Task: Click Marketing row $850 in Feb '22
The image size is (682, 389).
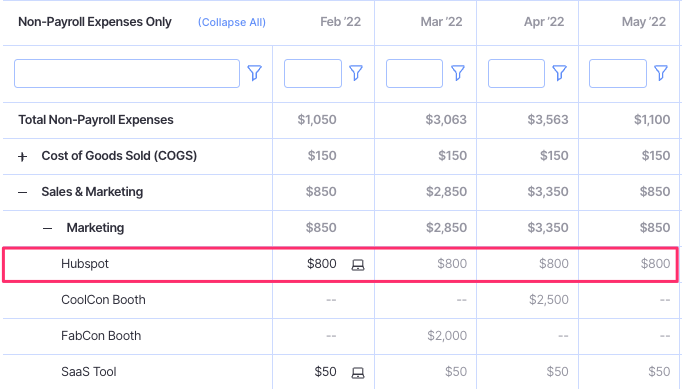Action: (321, 228)
